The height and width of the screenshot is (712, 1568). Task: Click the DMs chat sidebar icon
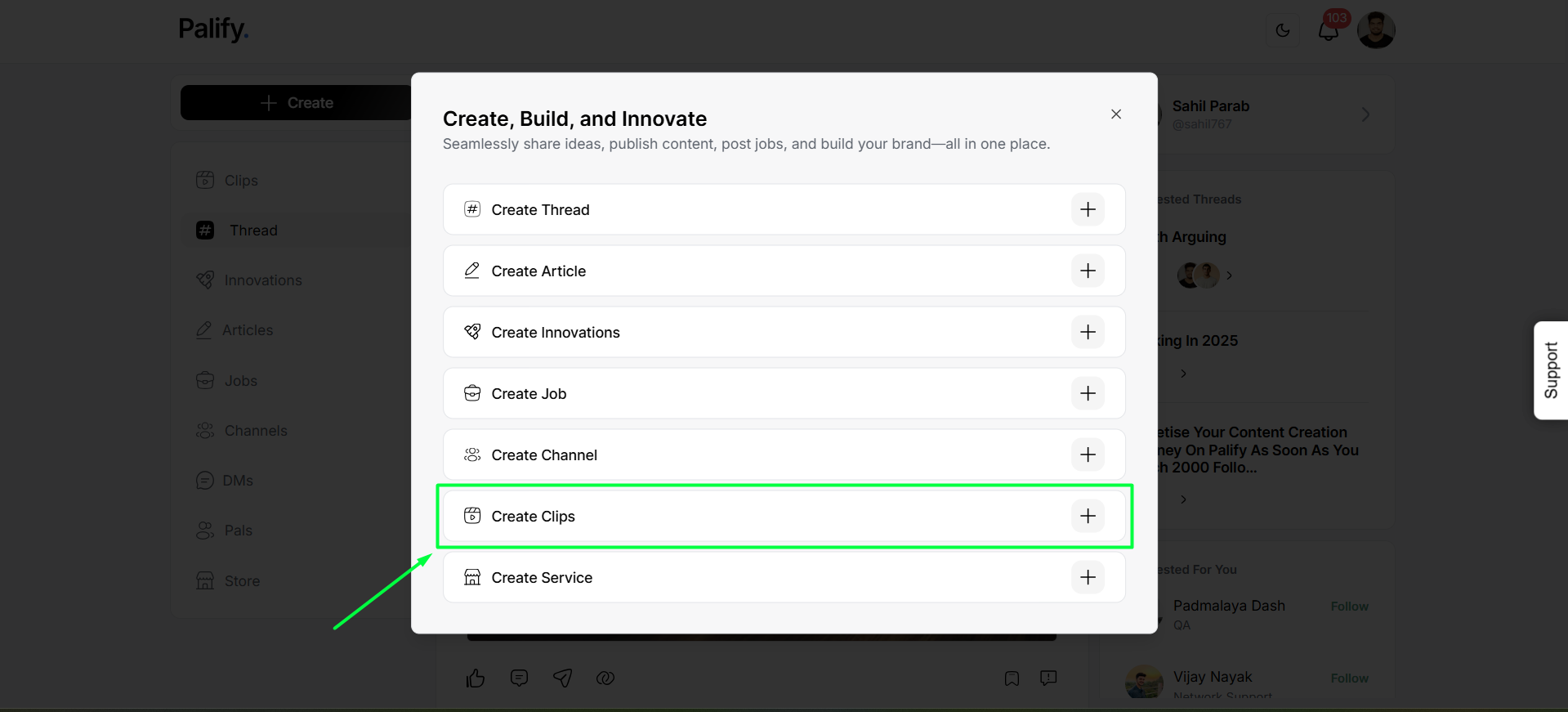(x=205, y=481)
